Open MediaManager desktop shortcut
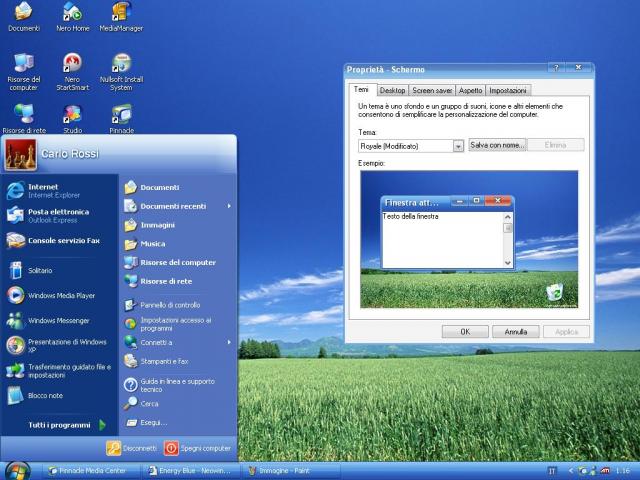 pos(121,16)
